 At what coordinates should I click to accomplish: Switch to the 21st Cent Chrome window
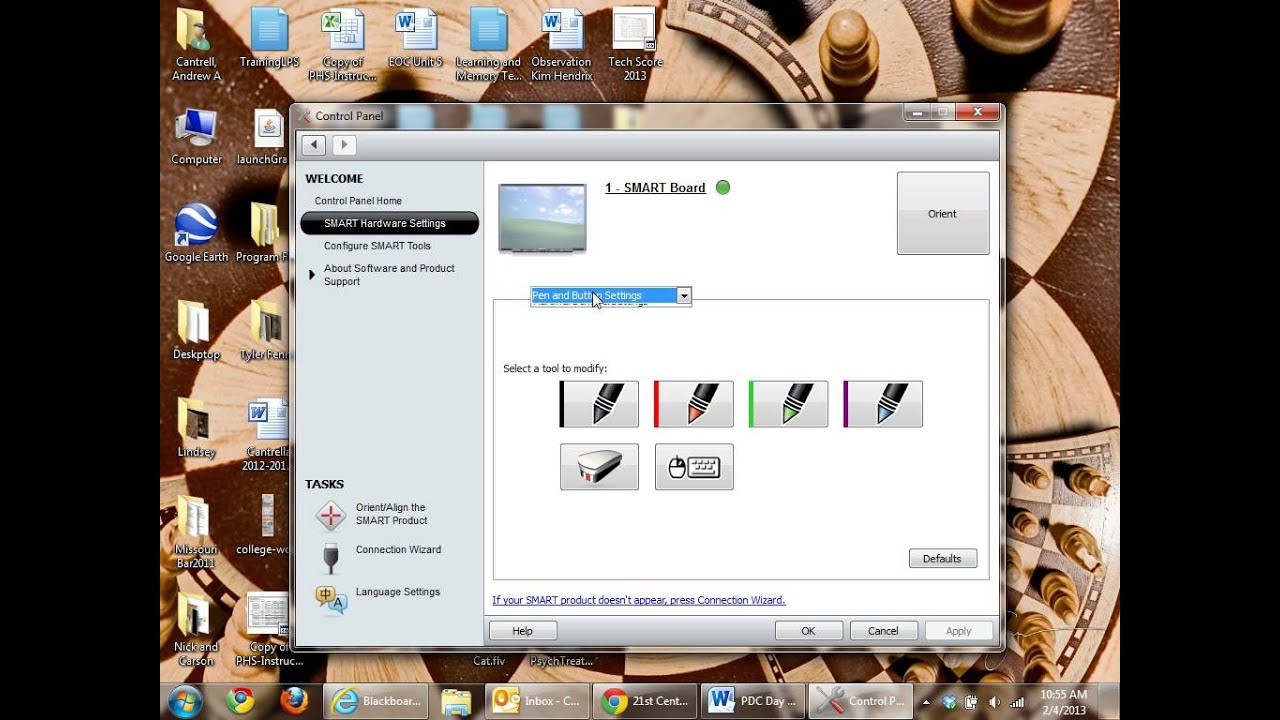point(645,701)
